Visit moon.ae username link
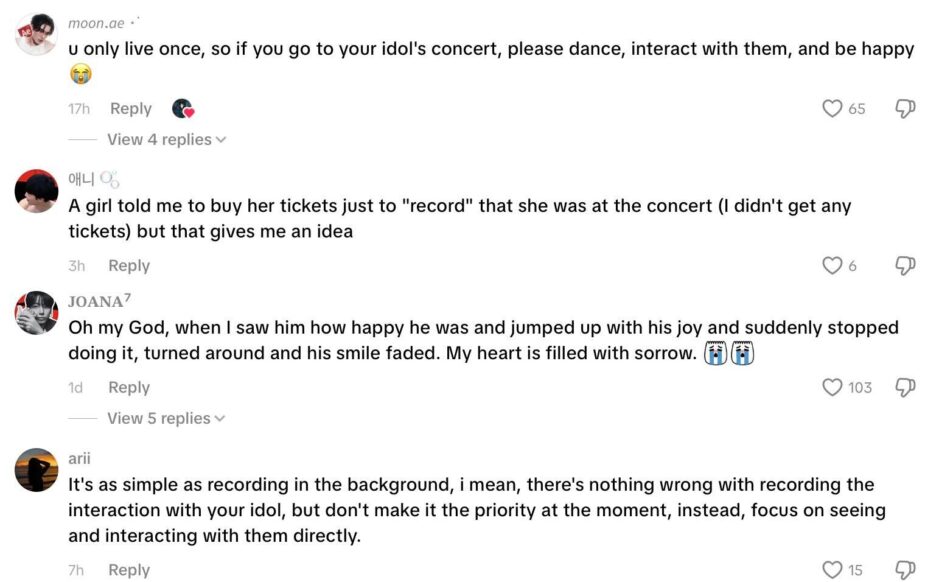The width and height of the screenshot is (925, 582). tap(97, 23)
